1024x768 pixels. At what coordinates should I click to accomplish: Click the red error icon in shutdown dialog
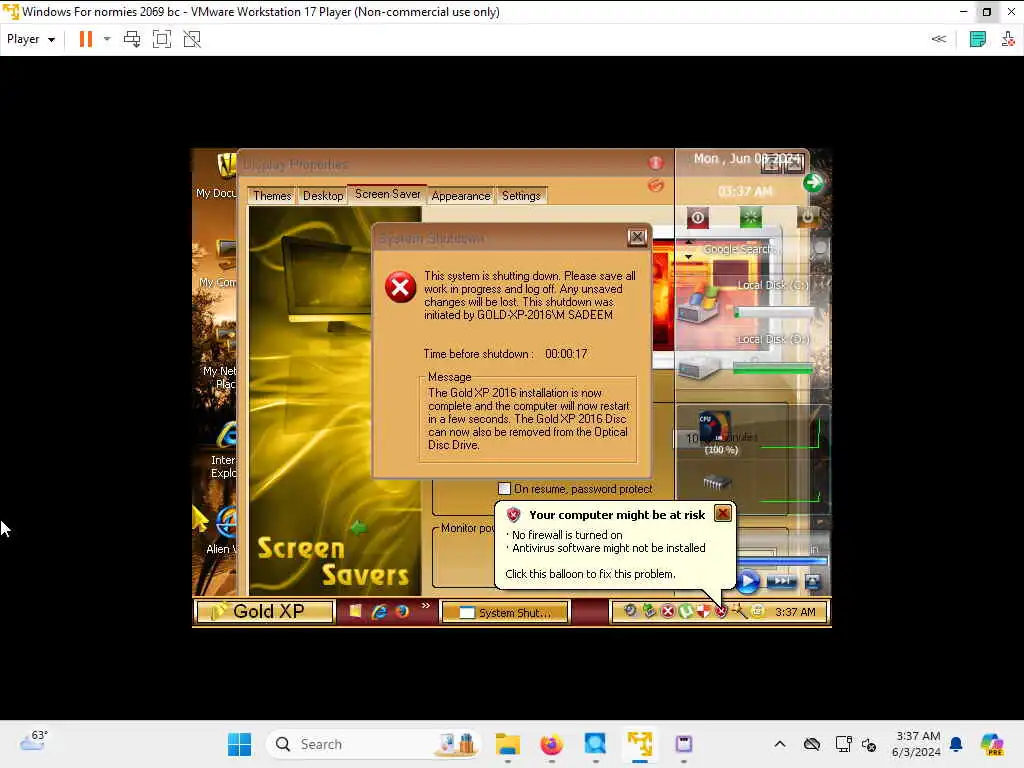point(400,287)
